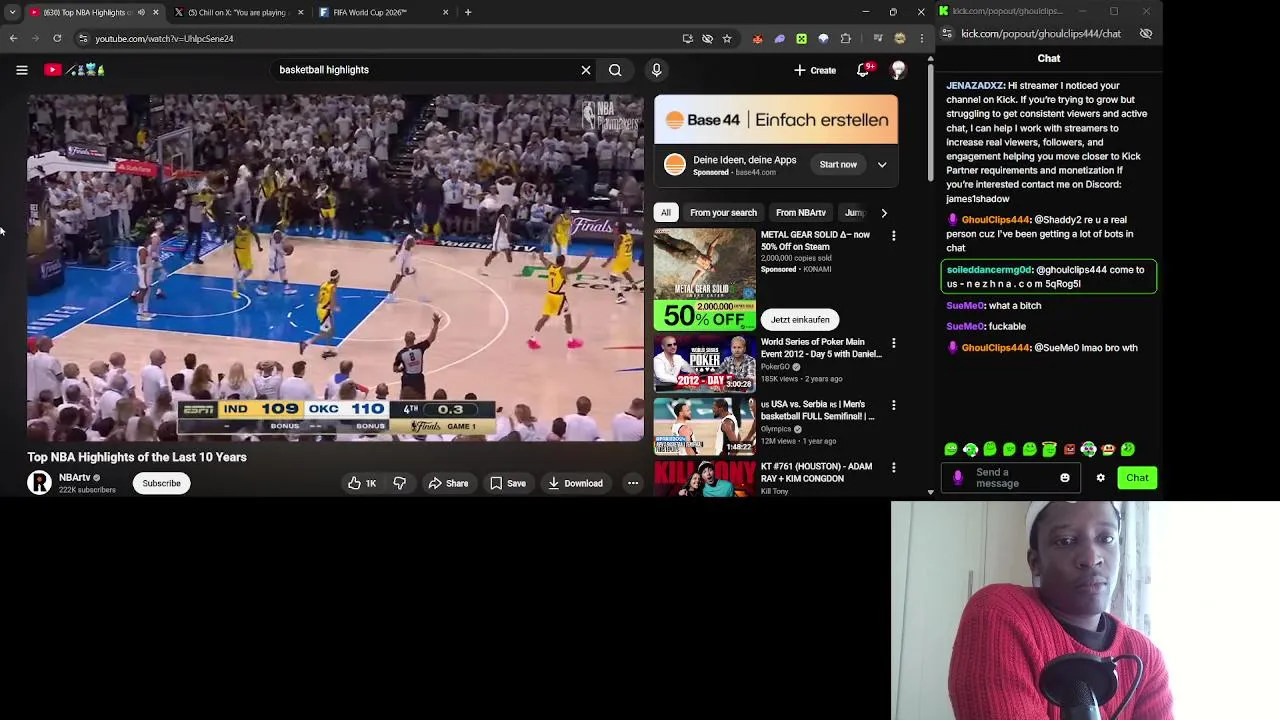Open the browser extensions puzzle icon

846,38
